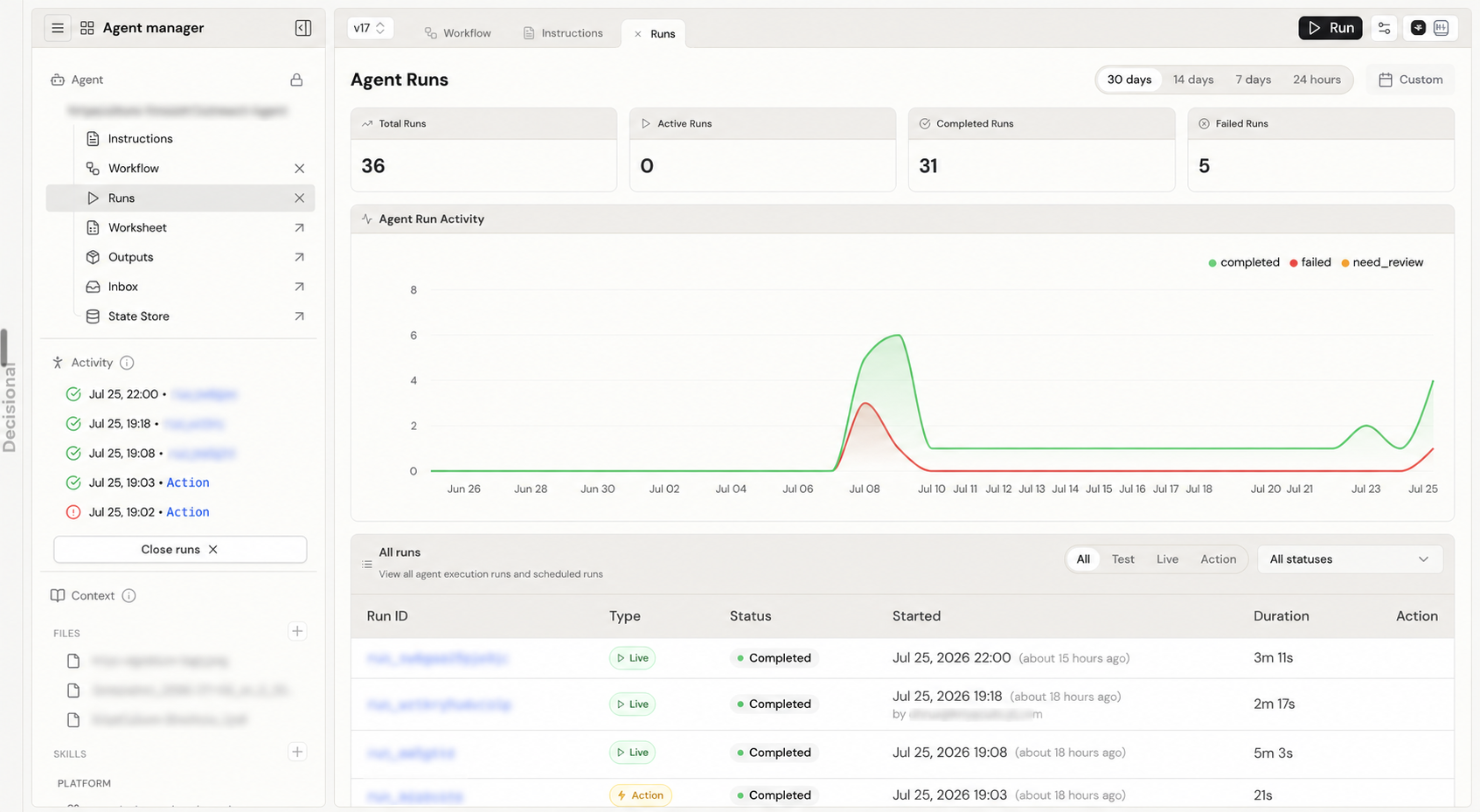Viewport: 1480px width, 812px height.
Task: Close the Workflow item in sidebar tree
Action: [x=299, y=168]
